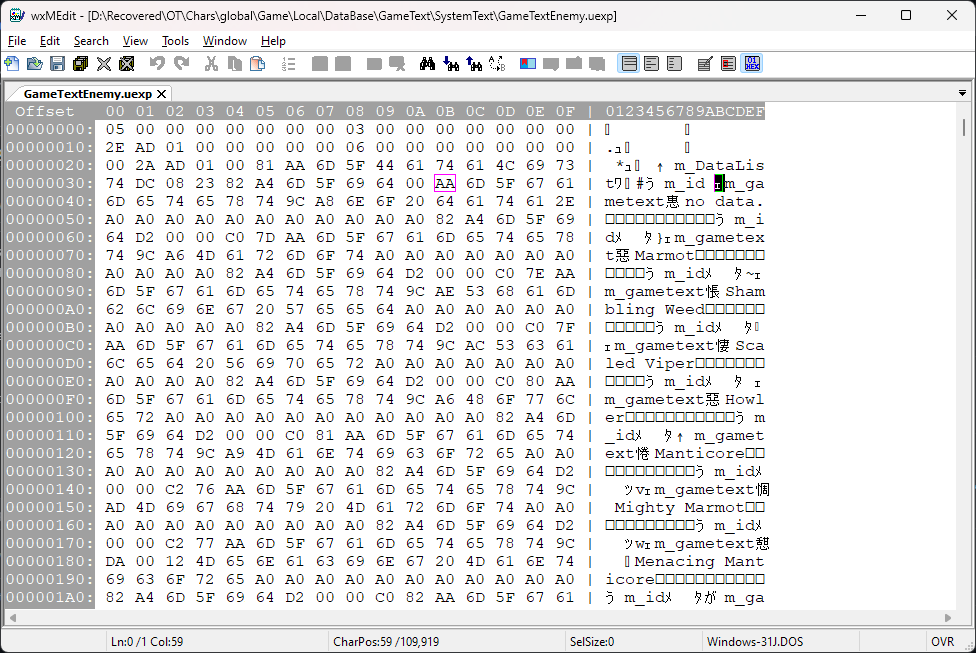Redo the last edit

[182, 63]
